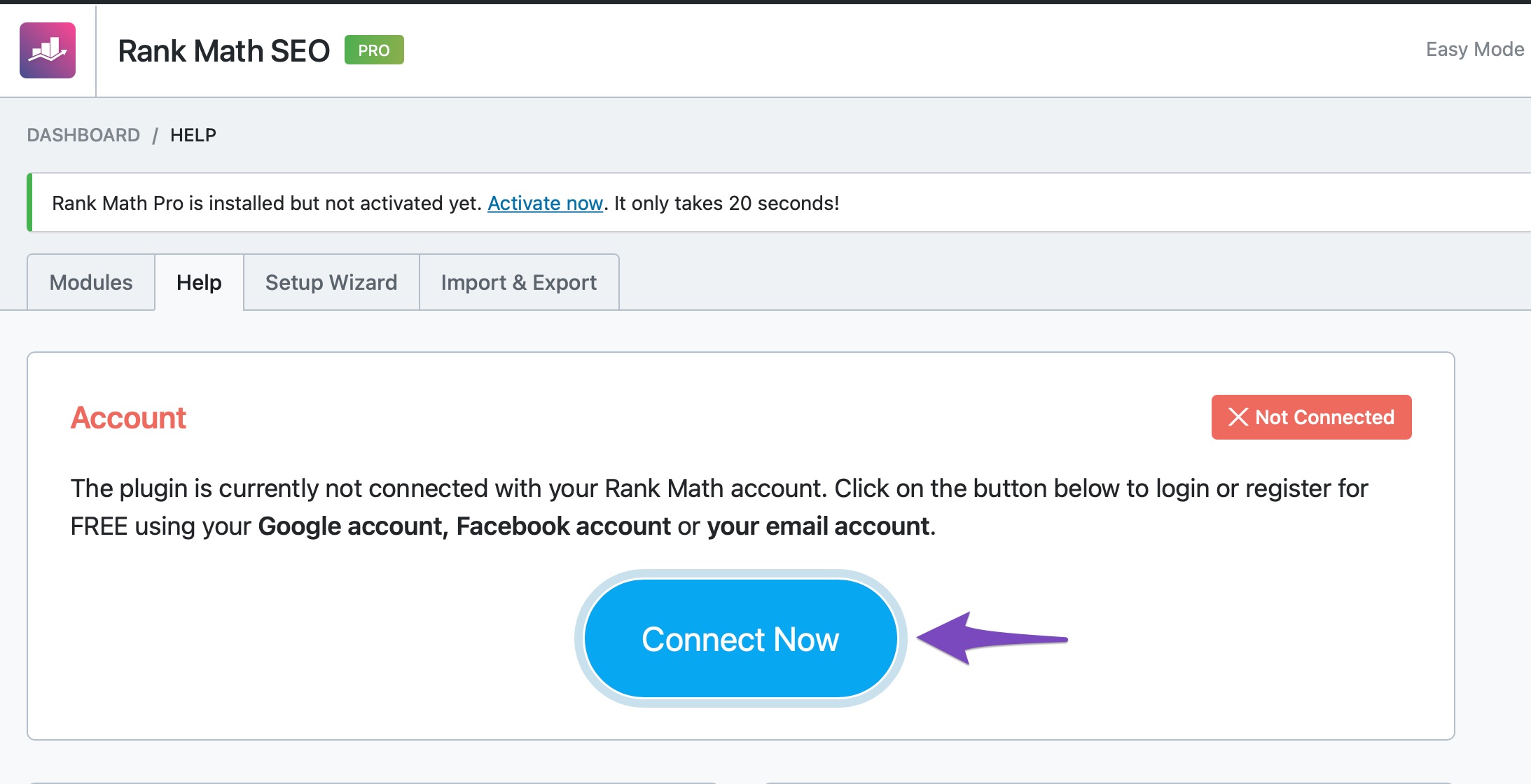The width and height of the screenshot is (1531, 784).
Task: Open the Modules tab
Action: coord(91,283)
